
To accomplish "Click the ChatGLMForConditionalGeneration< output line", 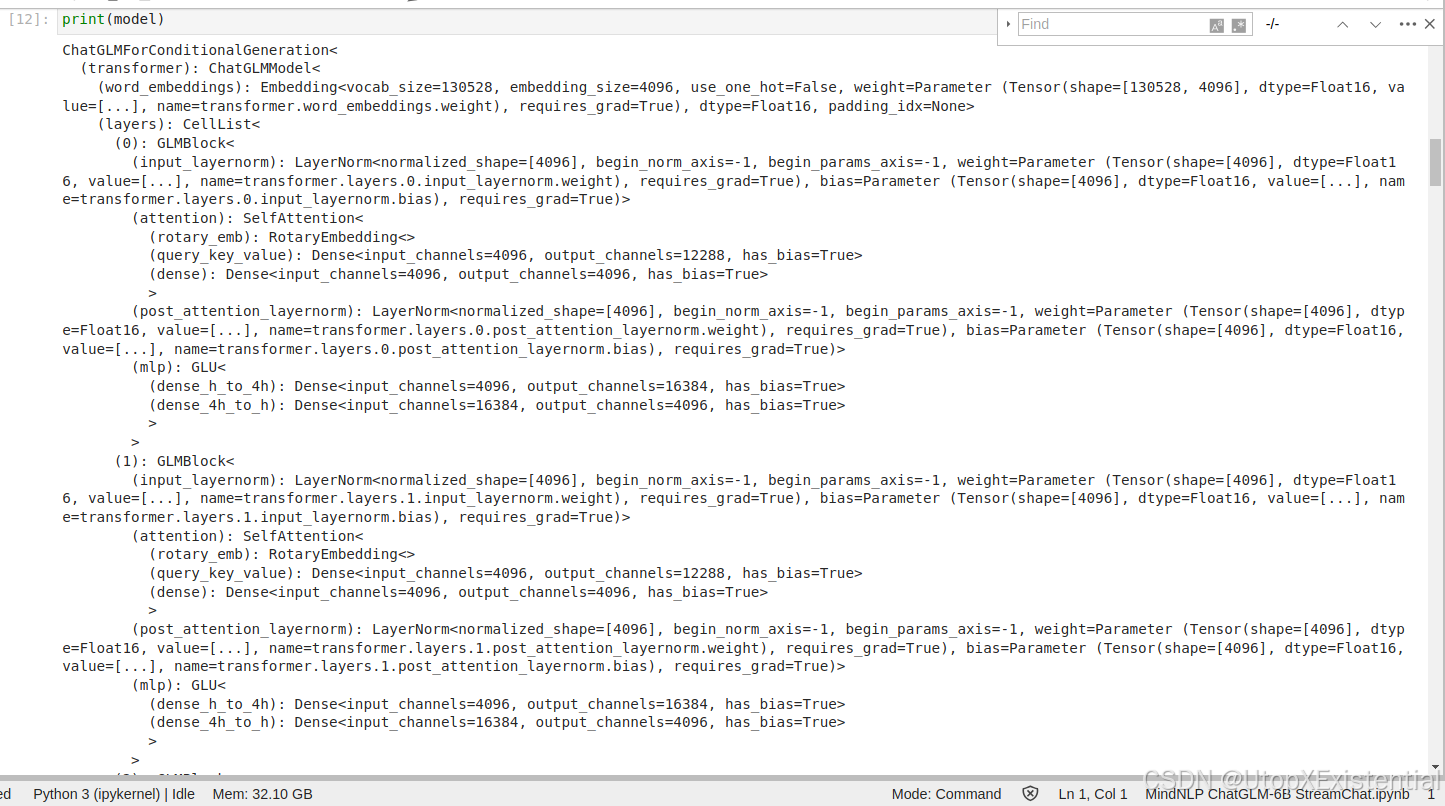I will (200, 50).
